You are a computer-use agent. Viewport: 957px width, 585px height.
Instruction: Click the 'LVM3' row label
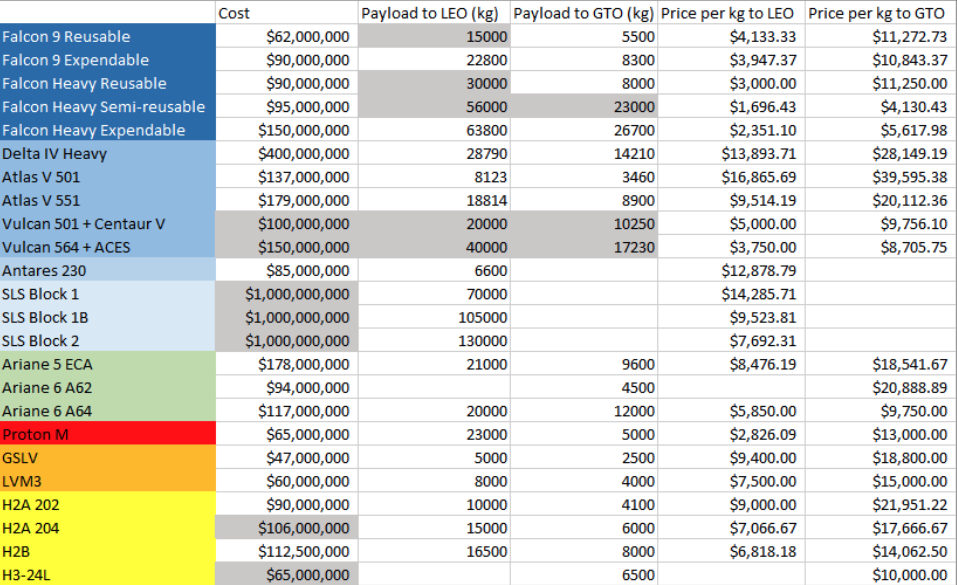[108, 481]
